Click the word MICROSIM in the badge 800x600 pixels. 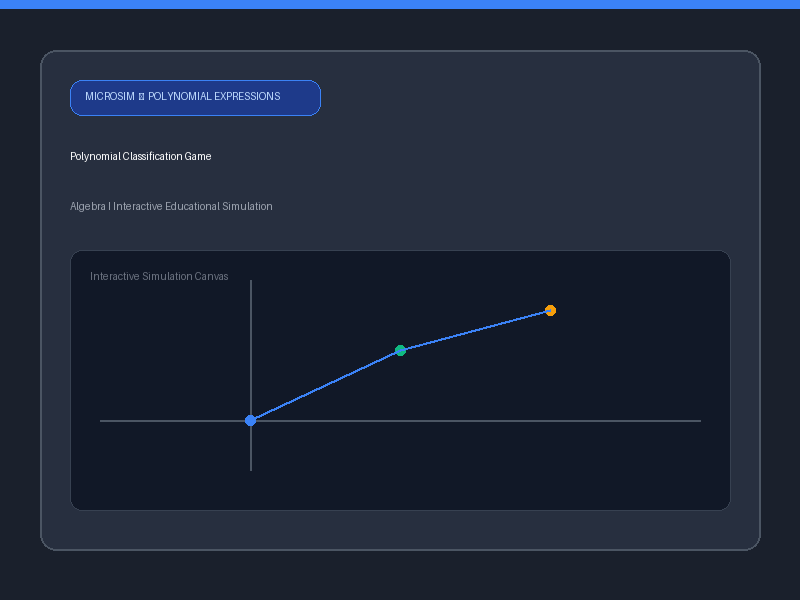coord(110,96)
